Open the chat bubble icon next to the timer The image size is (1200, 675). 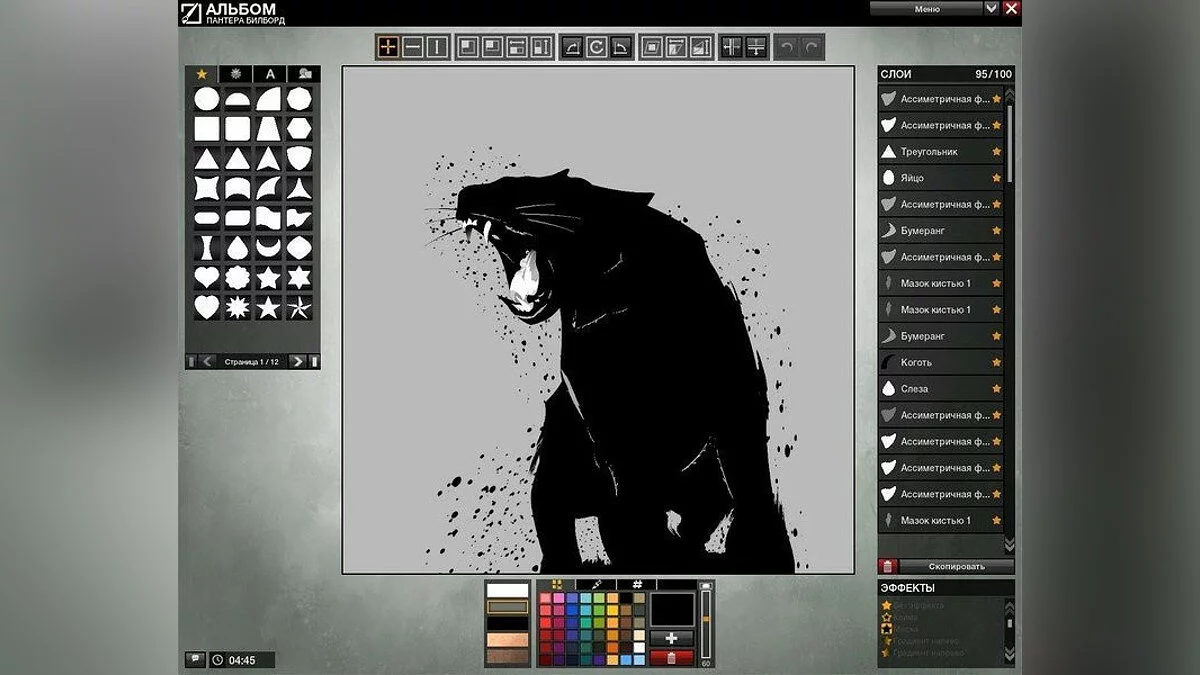195,660
